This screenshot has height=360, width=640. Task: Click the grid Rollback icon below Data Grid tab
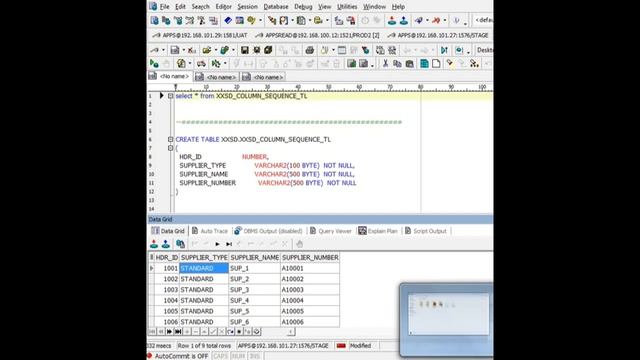(165, 244)
